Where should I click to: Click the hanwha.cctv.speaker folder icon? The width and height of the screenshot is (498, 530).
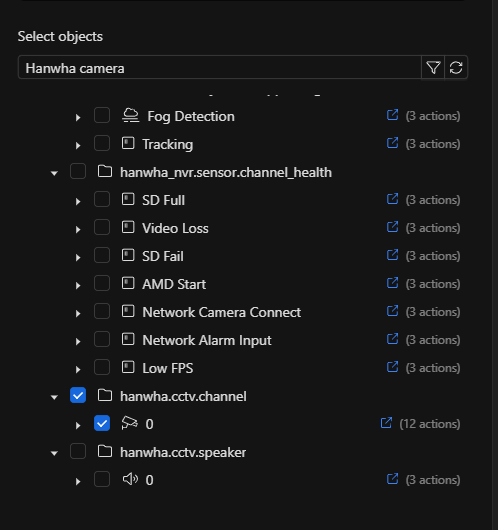(x=105, y=451)
